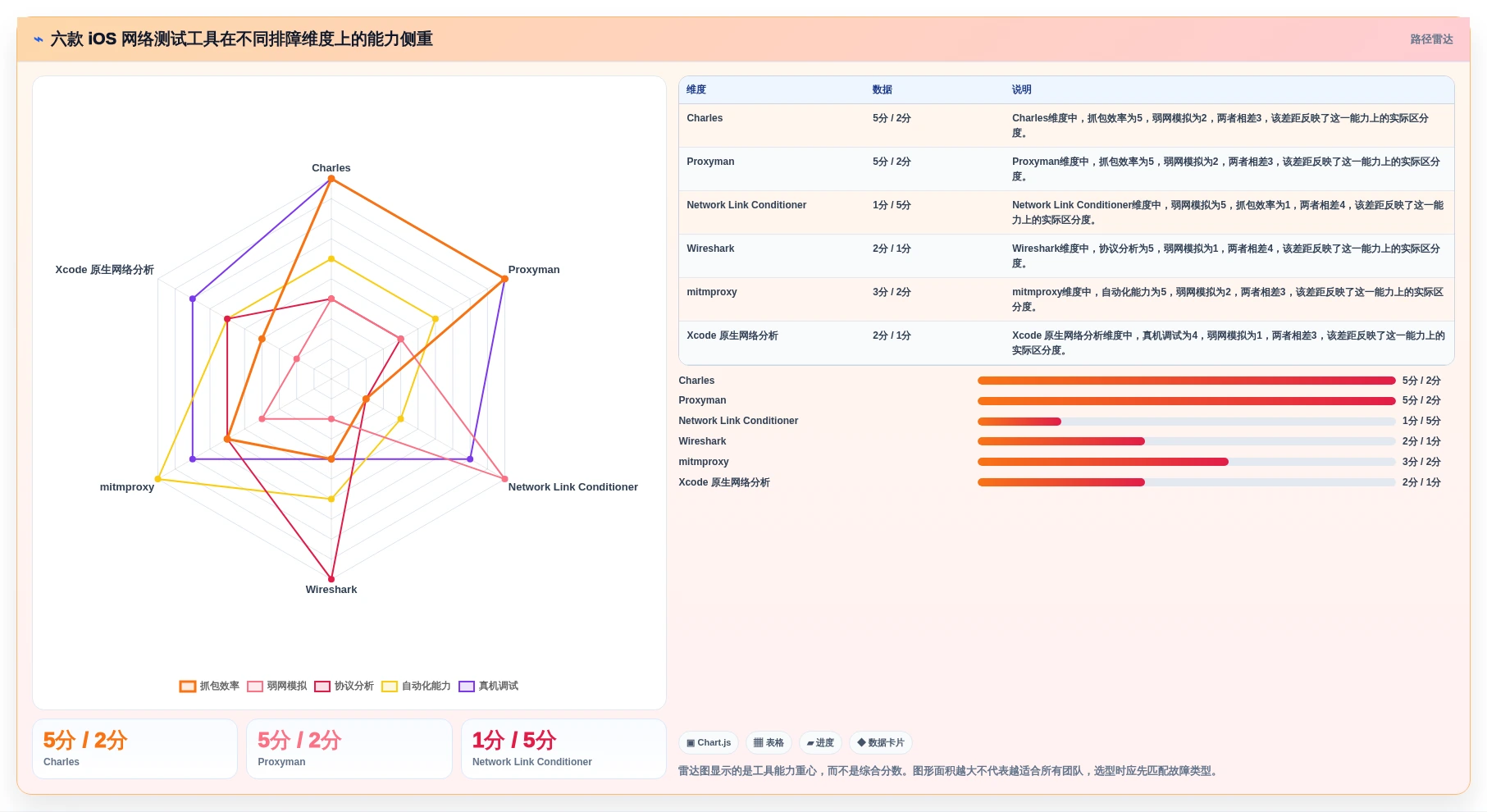Click the 路径雷达 label in header

pyautogui.click(x=1431, y=39)
